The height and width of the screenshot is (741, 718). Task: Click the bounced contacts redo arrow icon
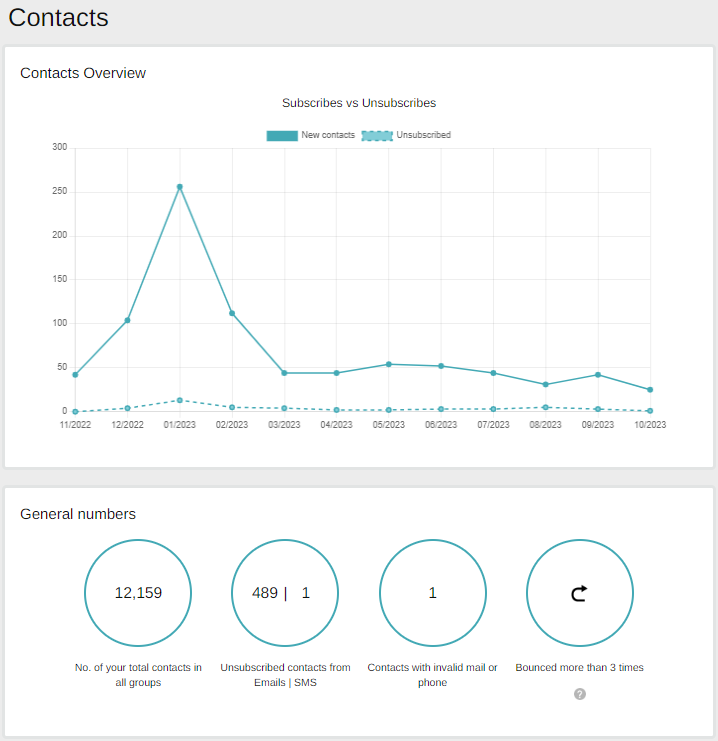coord(579,594)
